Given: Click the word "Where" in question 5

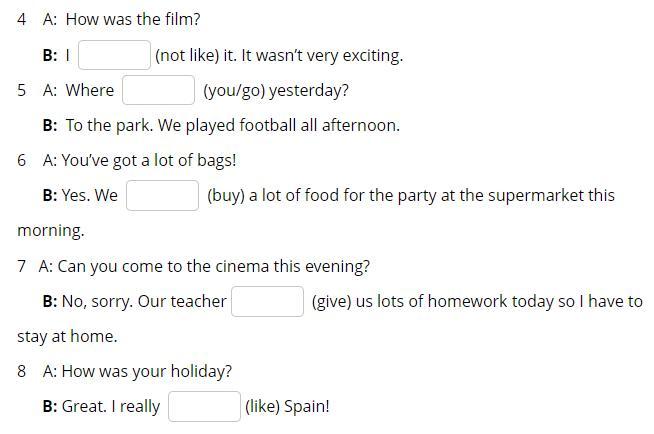Looking at the screenshot, I should pos(90,90).
